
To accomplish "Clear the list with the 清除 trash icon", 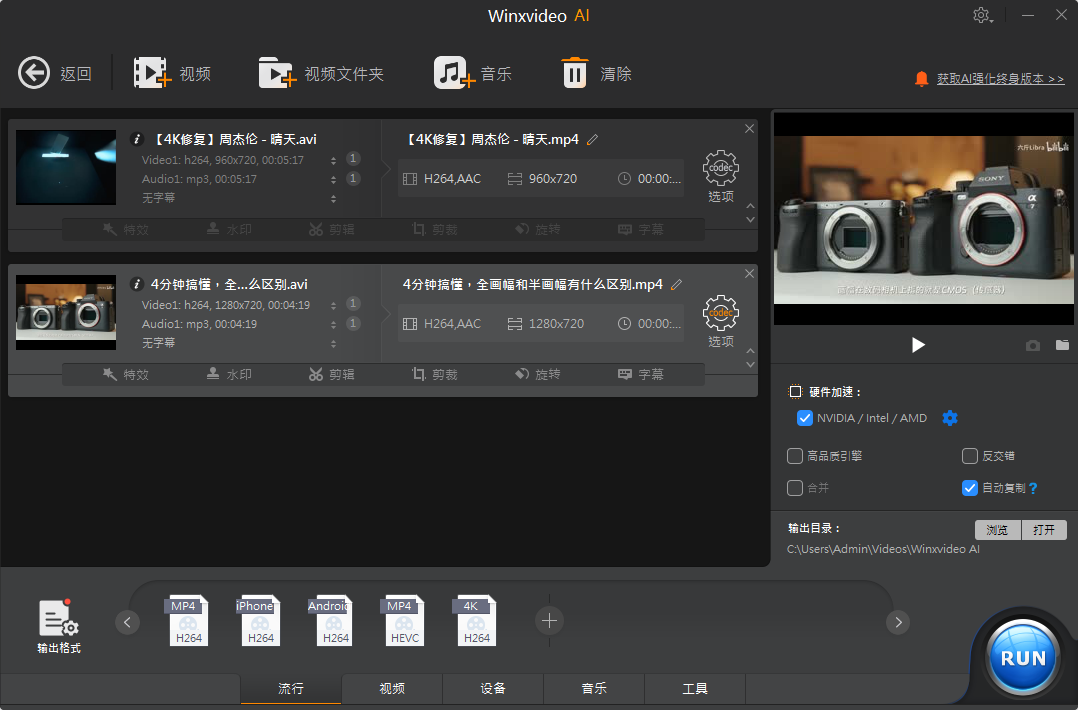I will [575, 73].
